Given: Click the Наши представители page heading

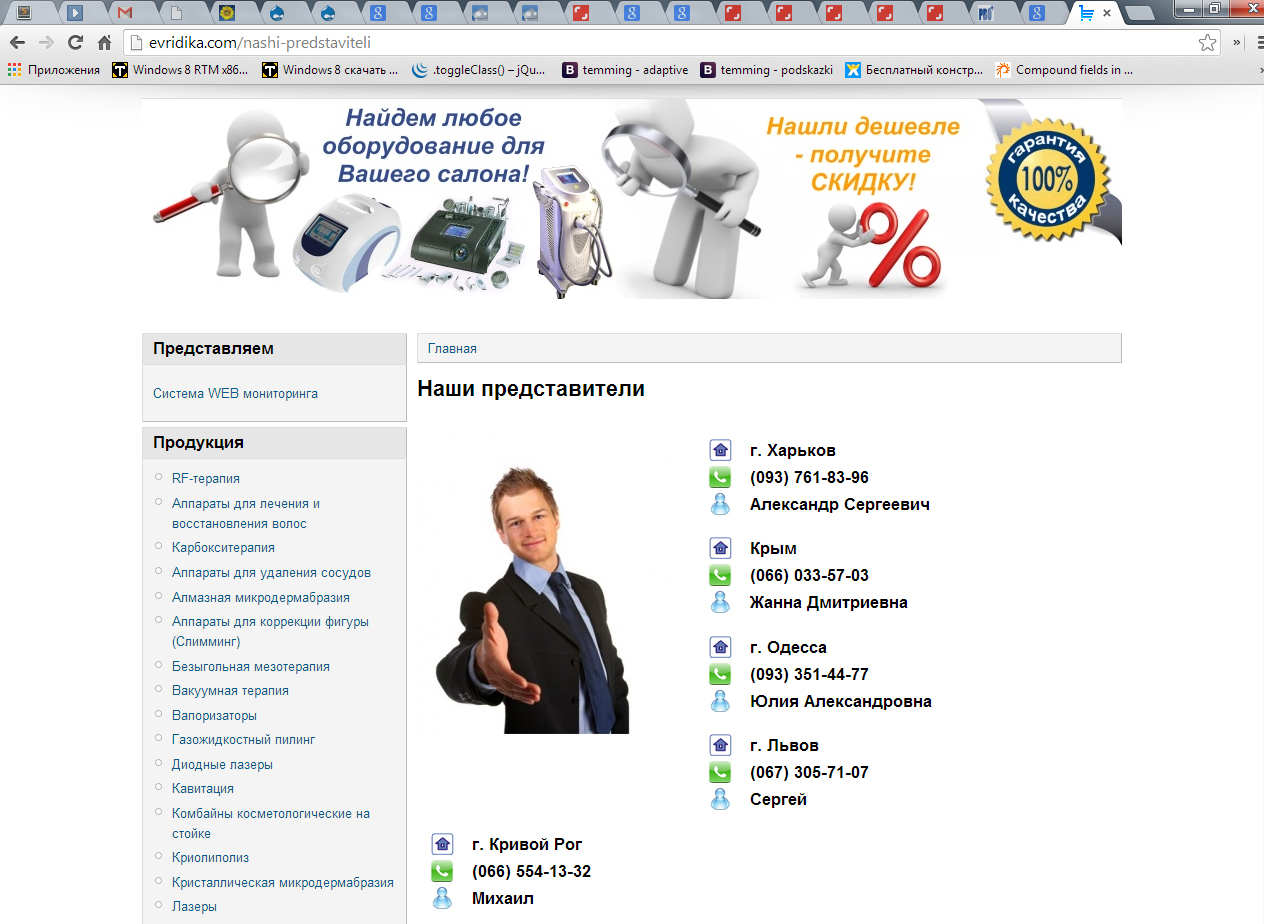Looking at the screenshot, I should 531,389.
